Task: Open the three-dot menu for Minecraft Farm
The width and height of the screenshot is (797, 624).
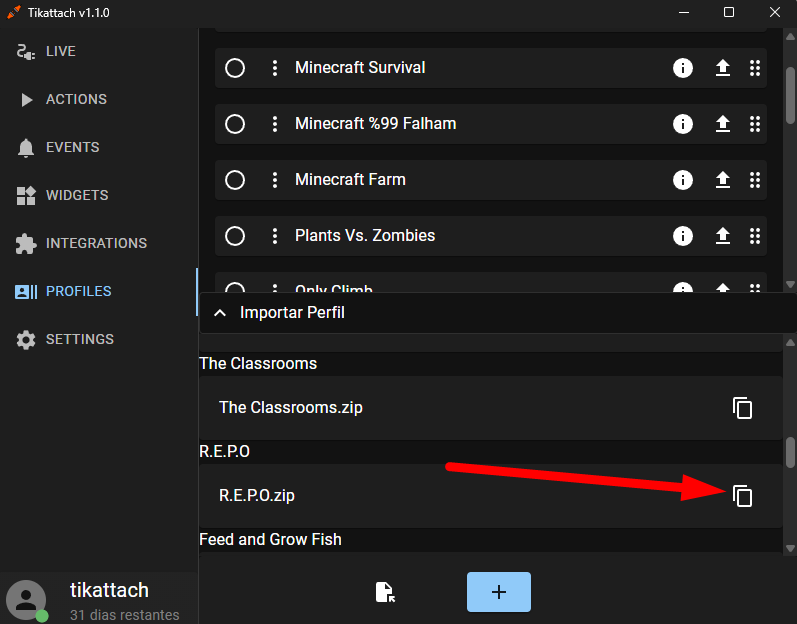Action: point(274,180)
